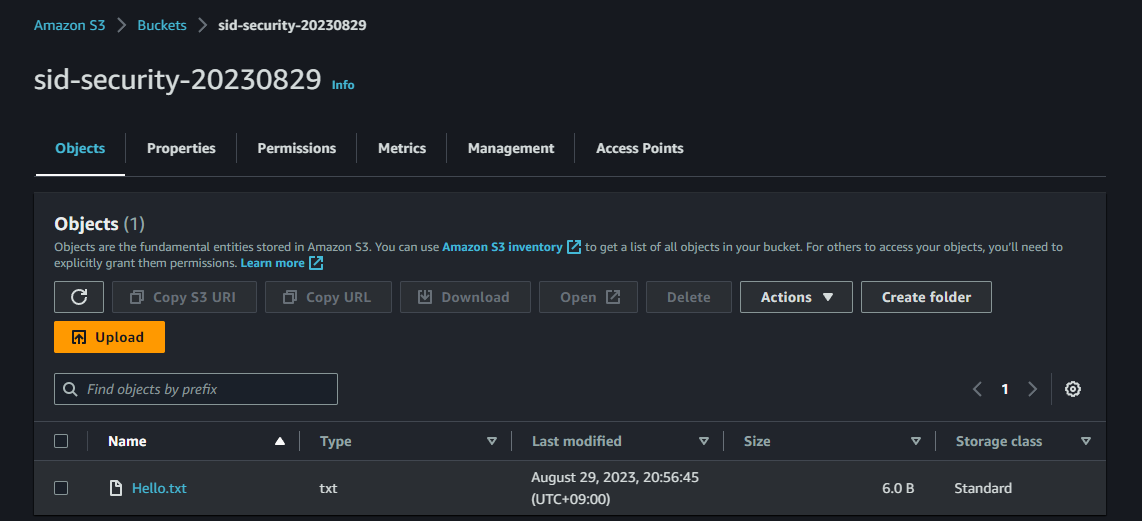Click the Upload button
The image size is (1142, 521).
click(x=109, y=337)
